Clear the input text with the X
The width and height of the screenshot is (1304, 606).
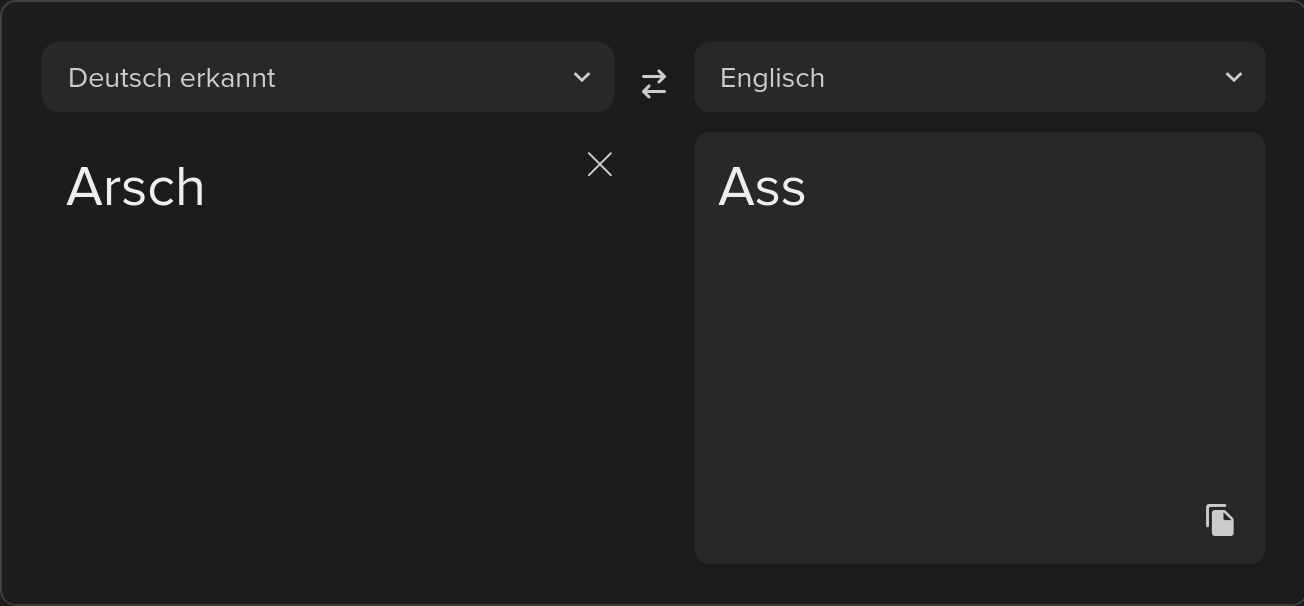(600, 164)
